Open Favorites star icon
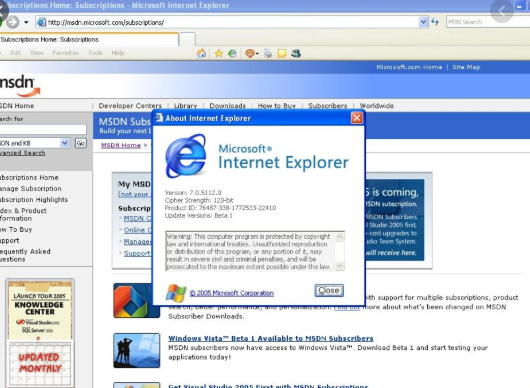Image resolution: width=530 pixels, height=388 pixels. [219, 53]
